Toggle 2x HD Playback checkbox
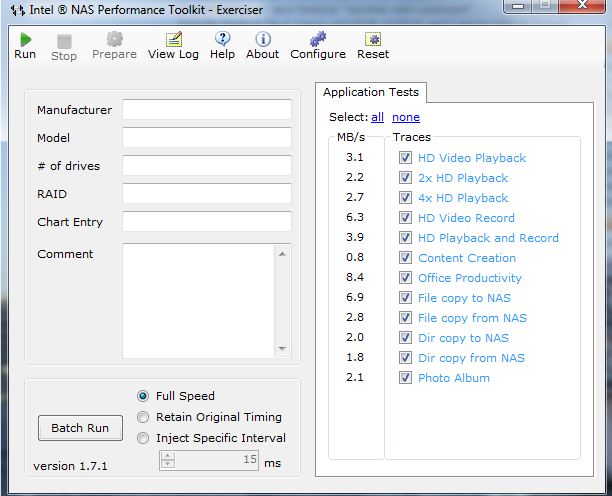Viewport: 612px width, 496px height. click(405, 178)
